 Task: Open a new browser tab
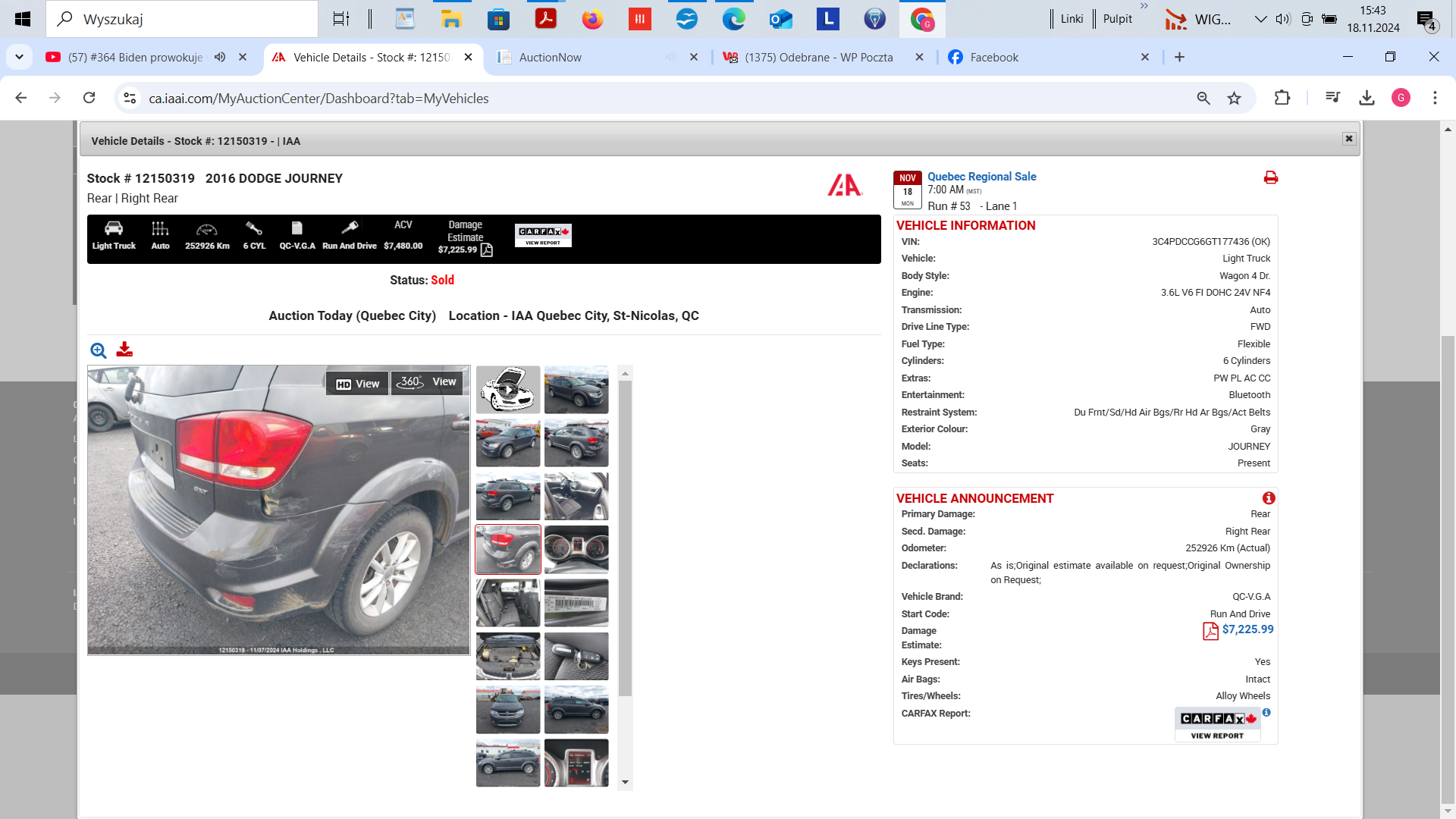tap(1179, 57)
